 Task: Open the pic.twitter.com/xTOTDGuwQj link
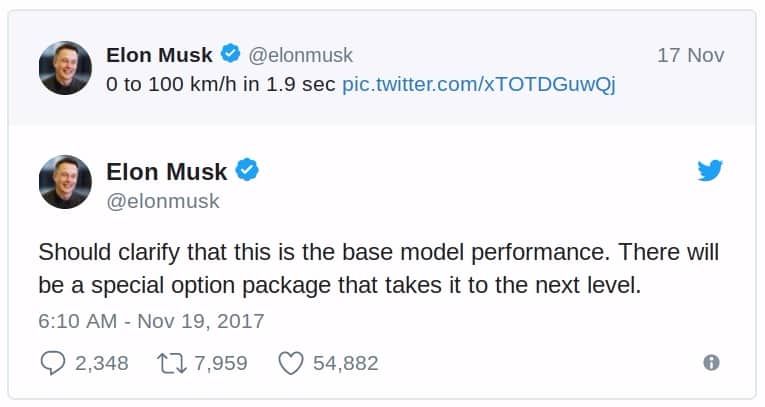click(478, 84)
